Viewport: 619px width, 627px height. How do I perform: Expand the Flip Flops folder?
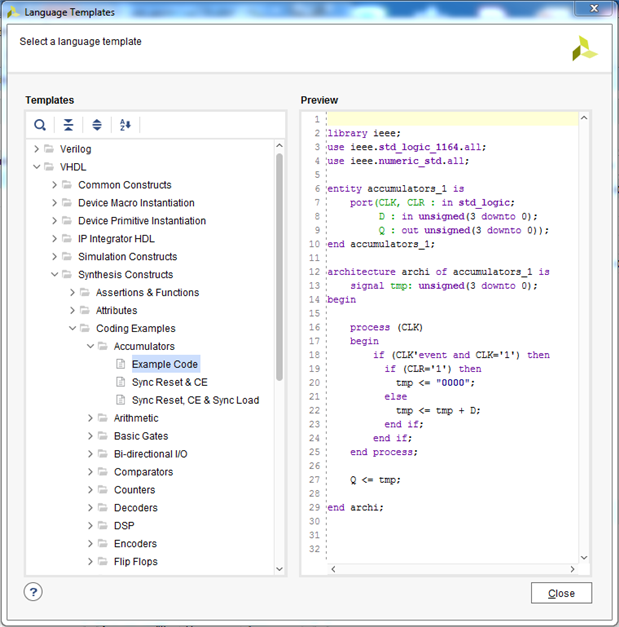point(90,562)
